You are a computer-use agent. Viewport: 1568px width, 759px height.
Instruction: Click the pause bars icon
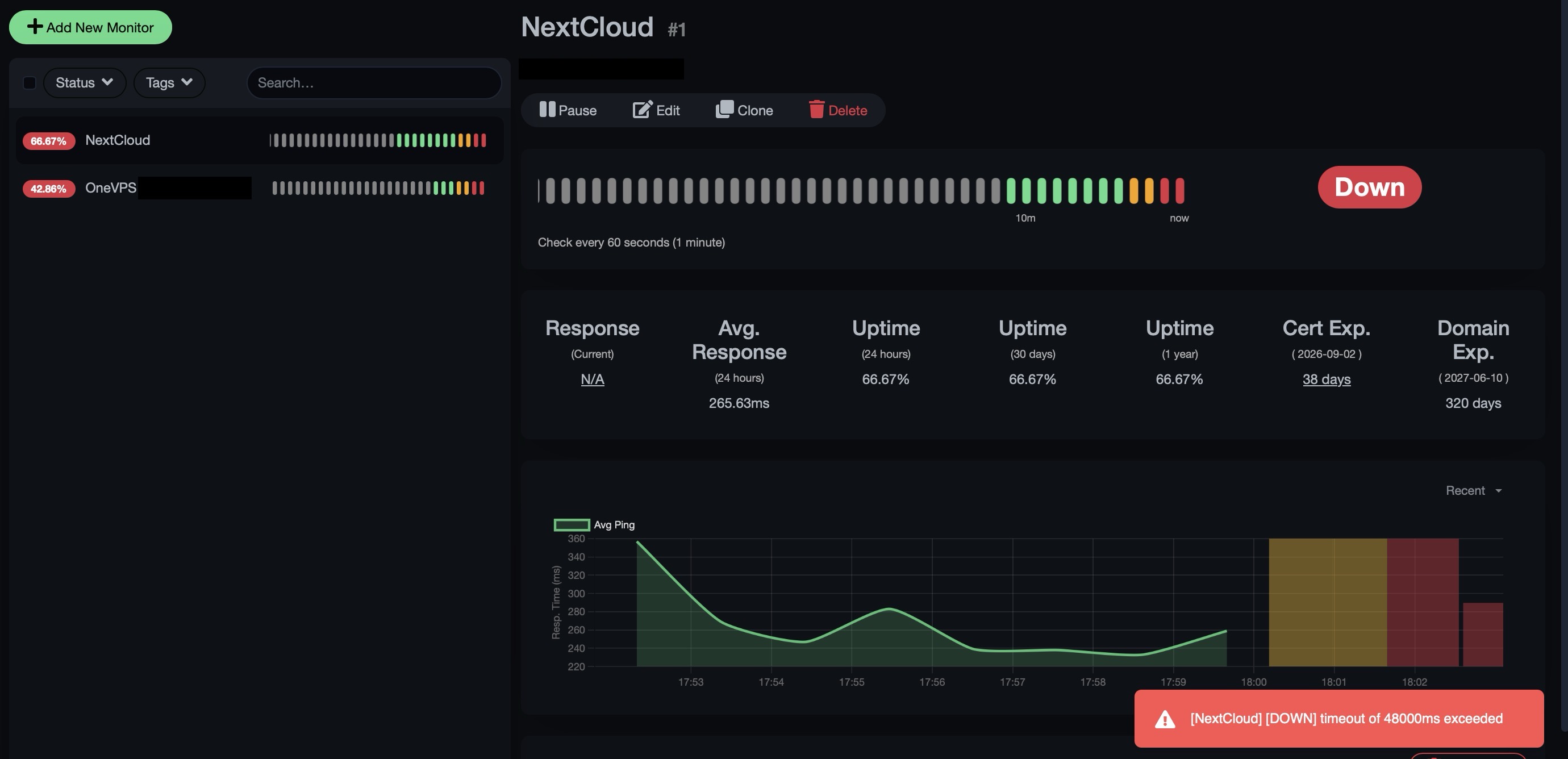point(547,110)
